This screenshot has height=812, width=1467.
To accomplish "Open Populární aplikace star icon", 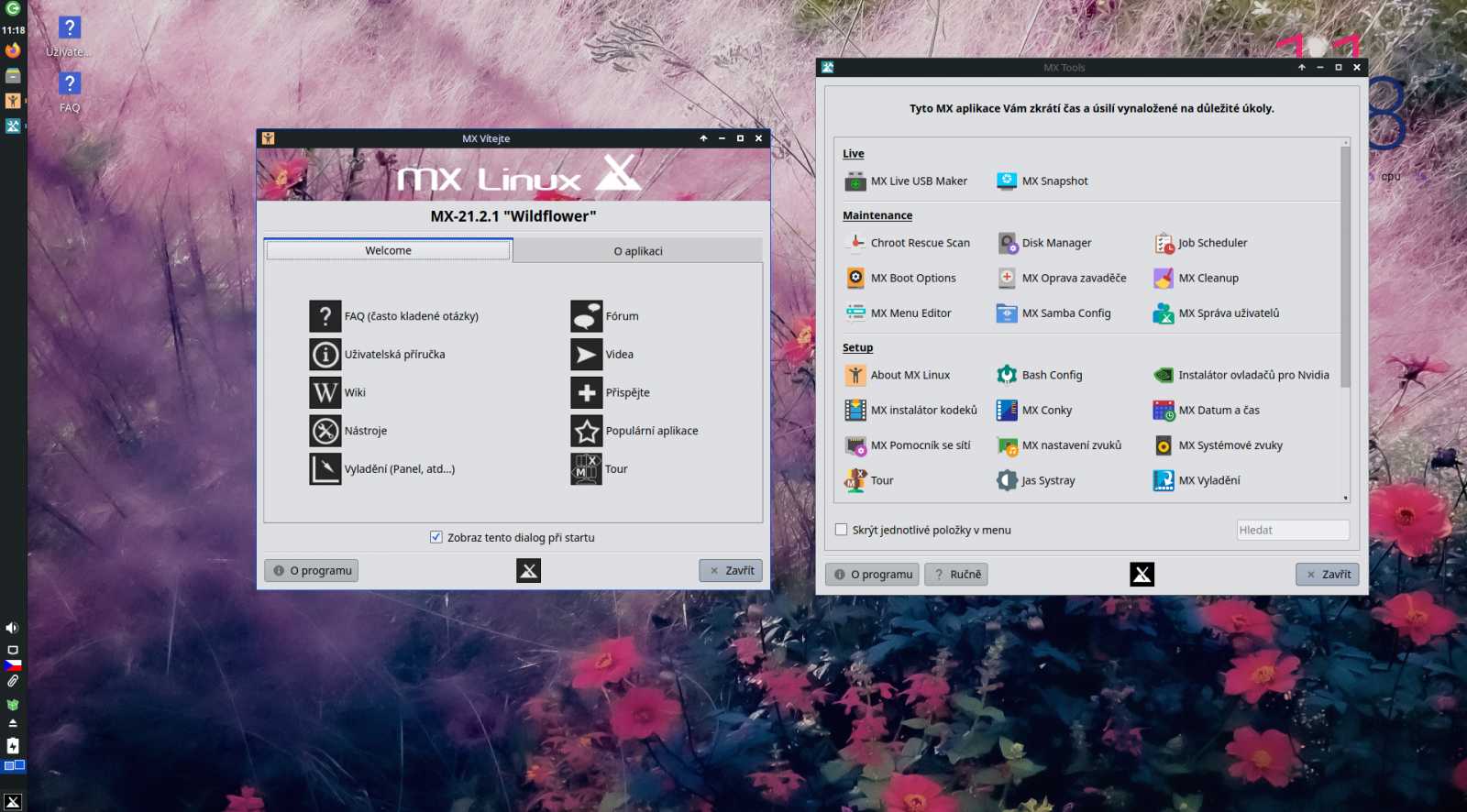I will coord(586,431).
